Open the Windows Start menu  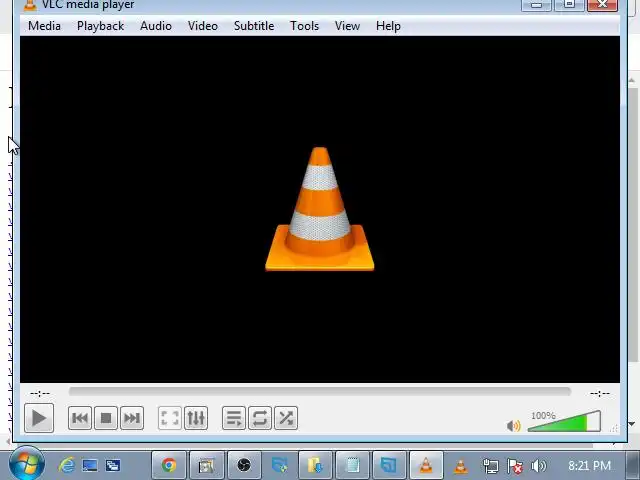[27, 464]
